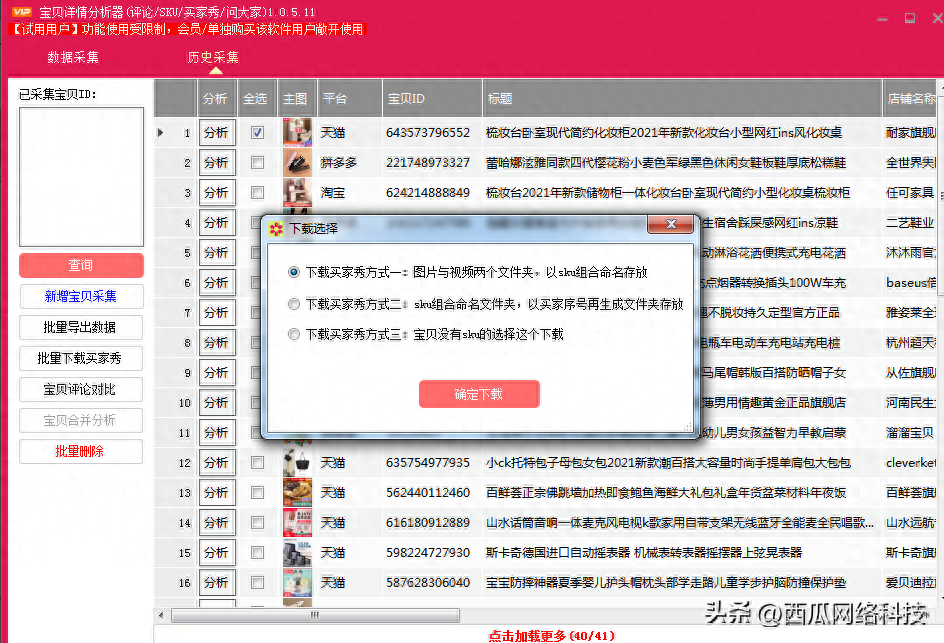Click the 查询 search button
944x643 pixels.
click(81, 265)
